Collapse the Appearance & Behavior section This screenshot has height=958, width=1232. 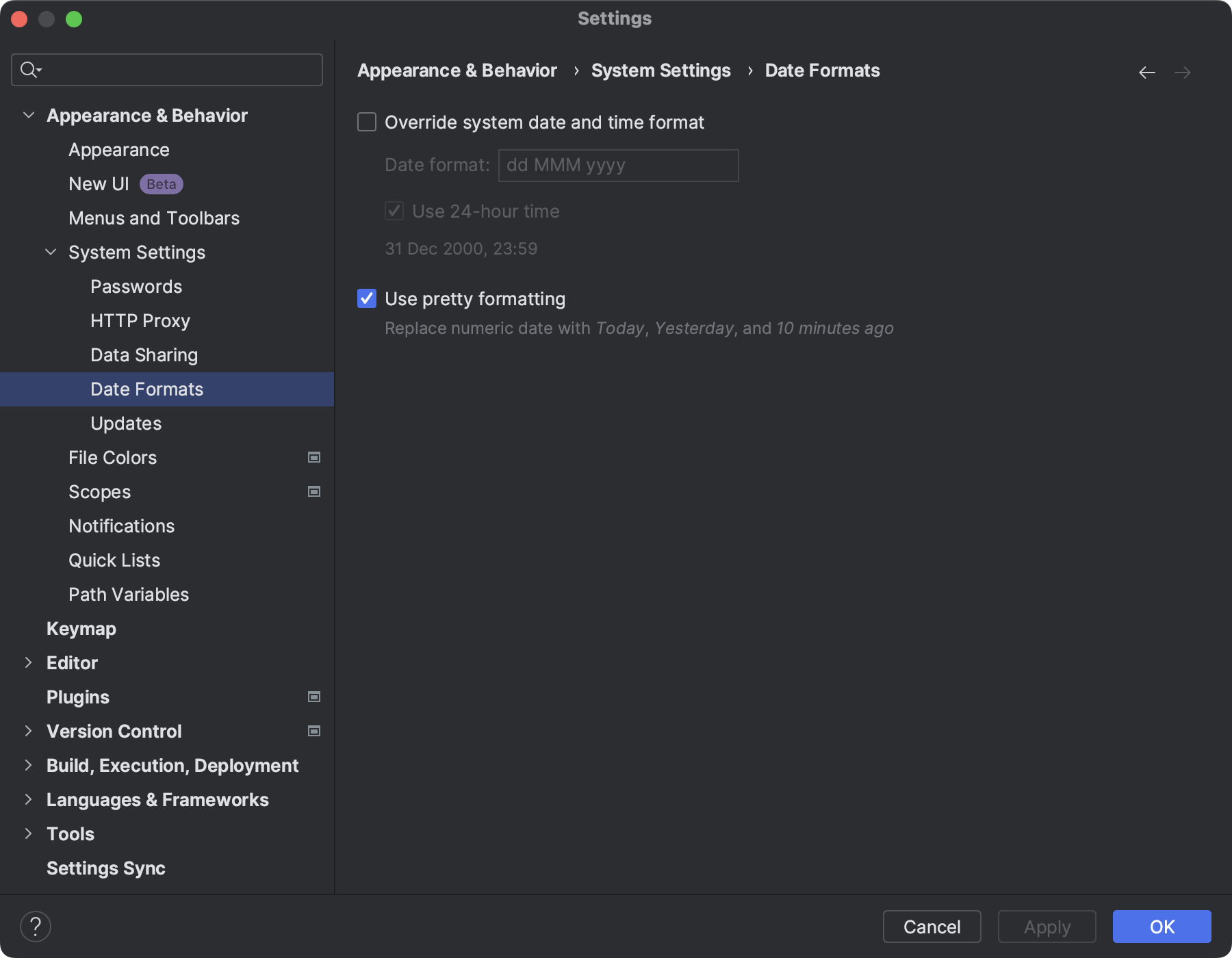click(x=28, y=115)
